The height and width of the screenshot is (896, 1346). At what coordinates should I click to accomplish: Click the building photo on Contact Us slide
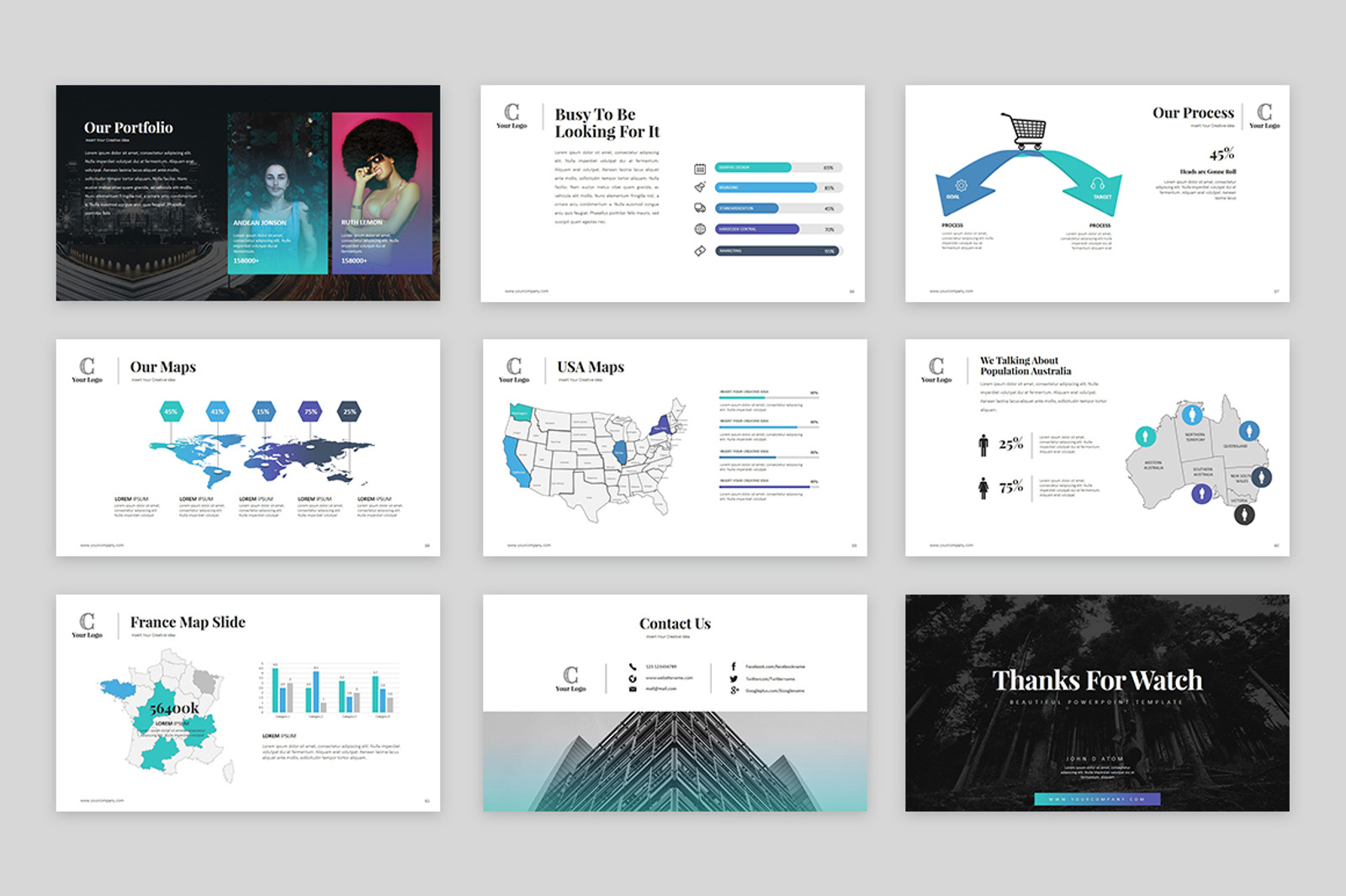675,761
